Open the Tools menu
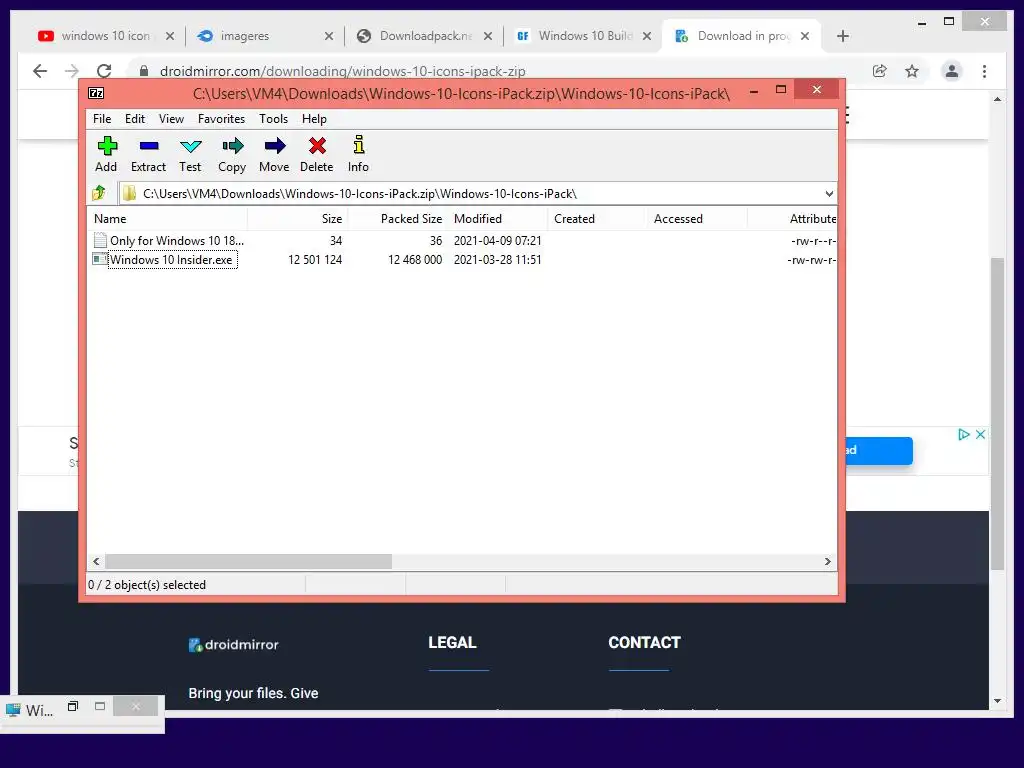This screenshot has height=768, width=1024. click(x=273, y=119)
